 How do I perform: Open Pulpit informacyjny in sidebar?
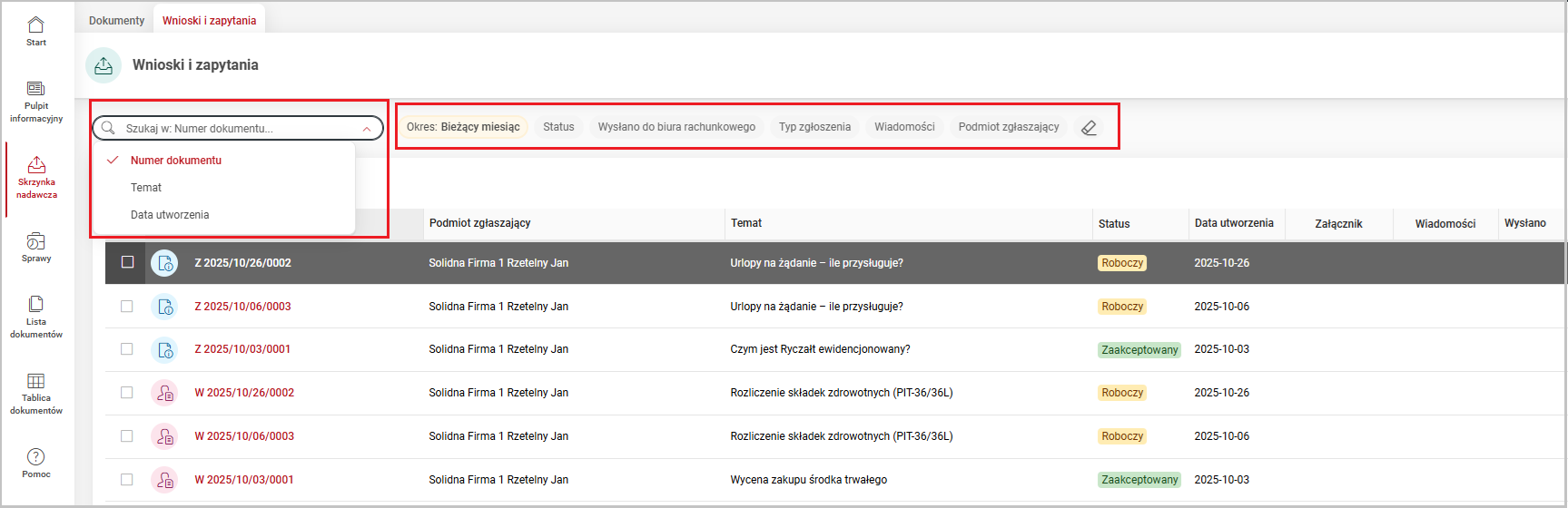coord(36,89)
